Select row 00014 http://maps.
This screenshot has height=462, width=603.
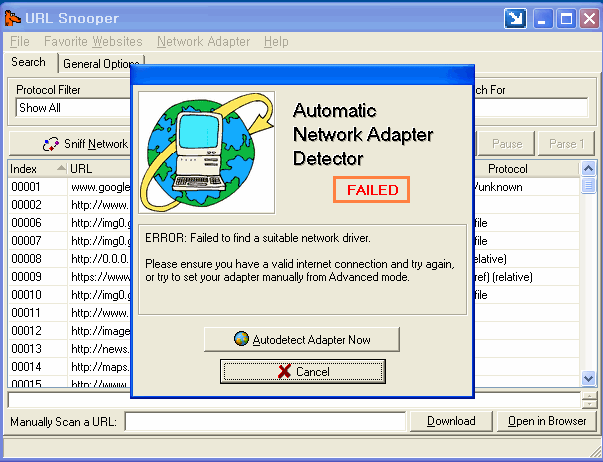69,367
